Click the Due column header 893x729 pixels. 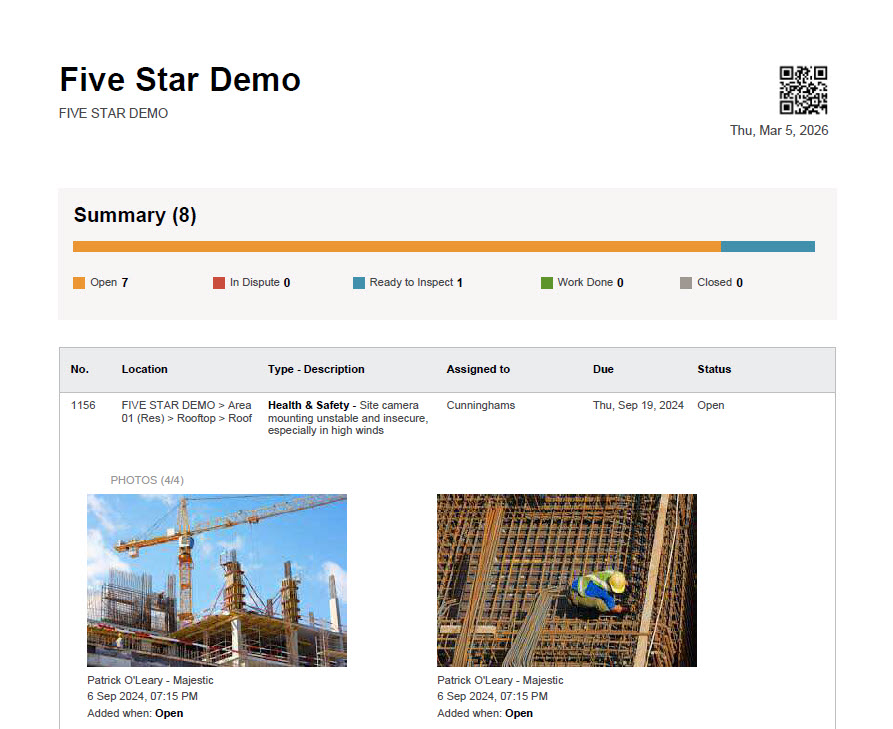[603, 369]
